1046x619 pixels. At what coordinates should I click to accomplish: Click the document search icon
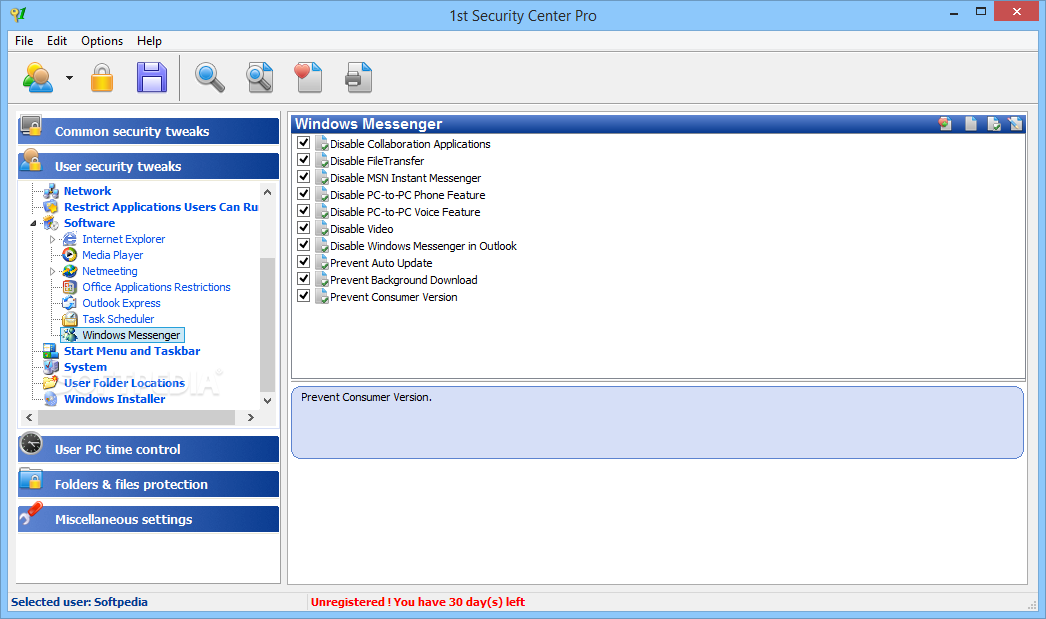click(259, 77)
